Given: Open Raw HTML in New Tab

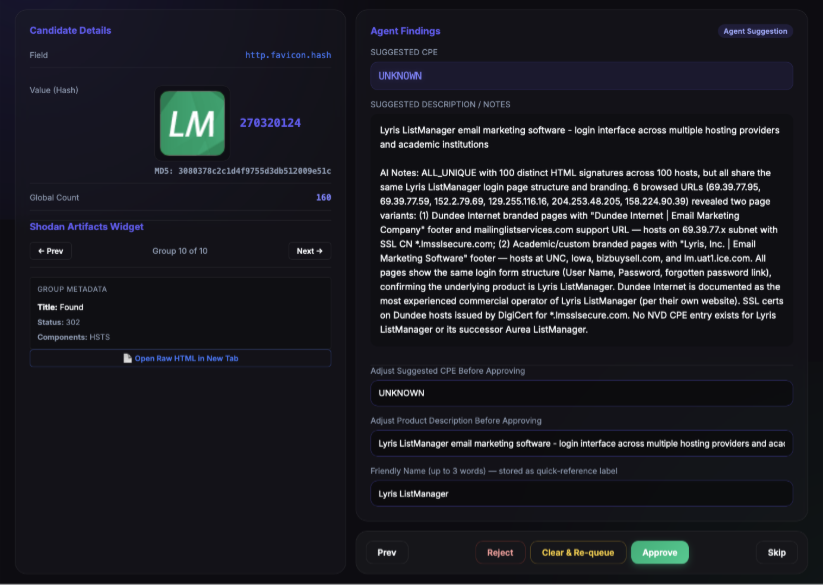Looking at the screenshot, I should pyautogui.click(x=181, y=358).
